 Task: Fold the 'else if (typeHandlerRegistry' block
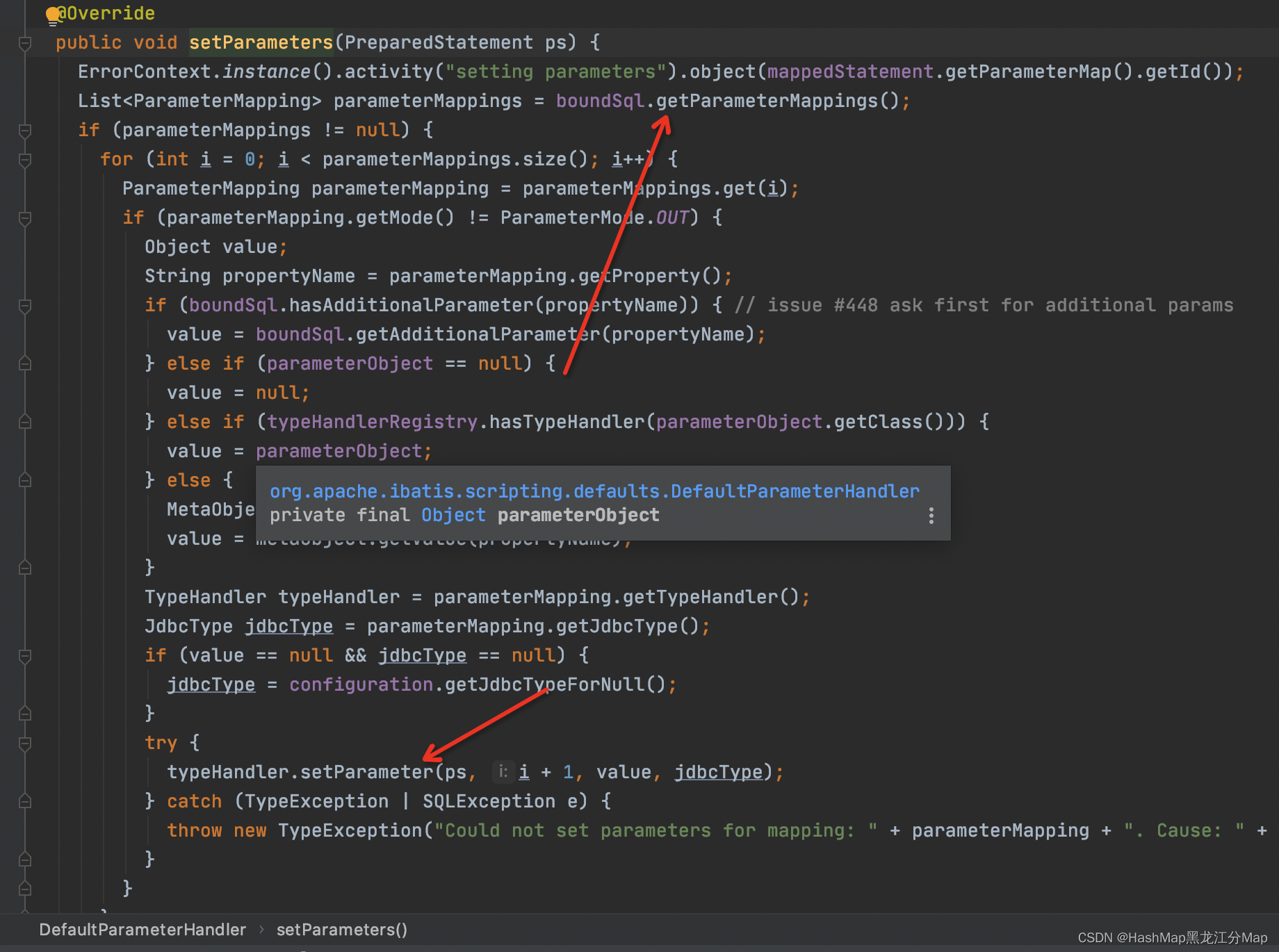[x=25, y=422]
